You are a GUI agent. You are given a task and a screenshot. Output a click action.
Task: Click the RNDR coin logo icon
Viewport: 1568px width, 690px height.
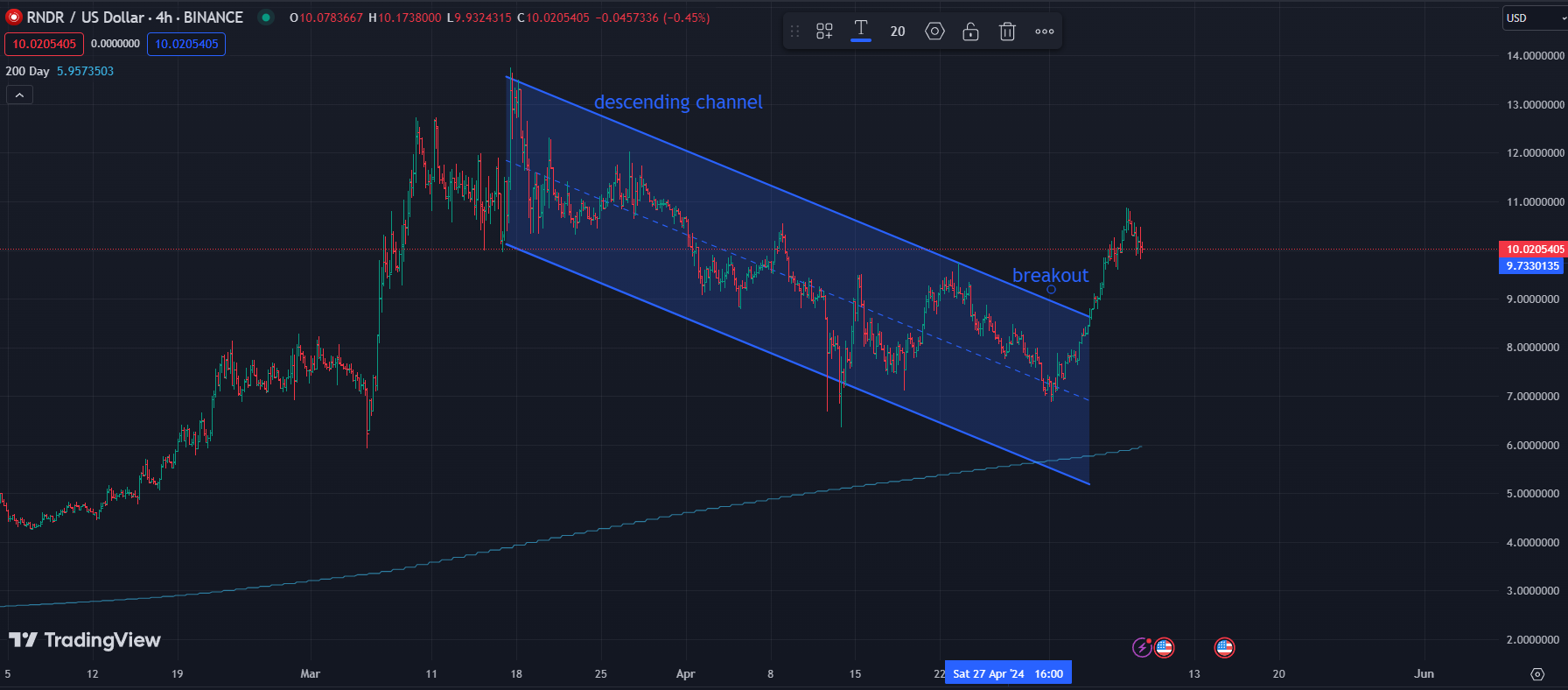(13, 18)
